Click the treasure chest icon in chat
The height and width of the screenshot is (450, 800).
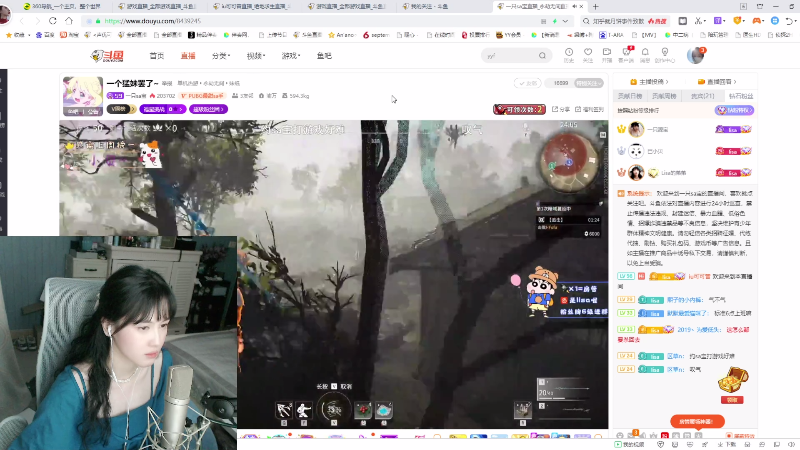pyautogui.click(x=733, y=380)
